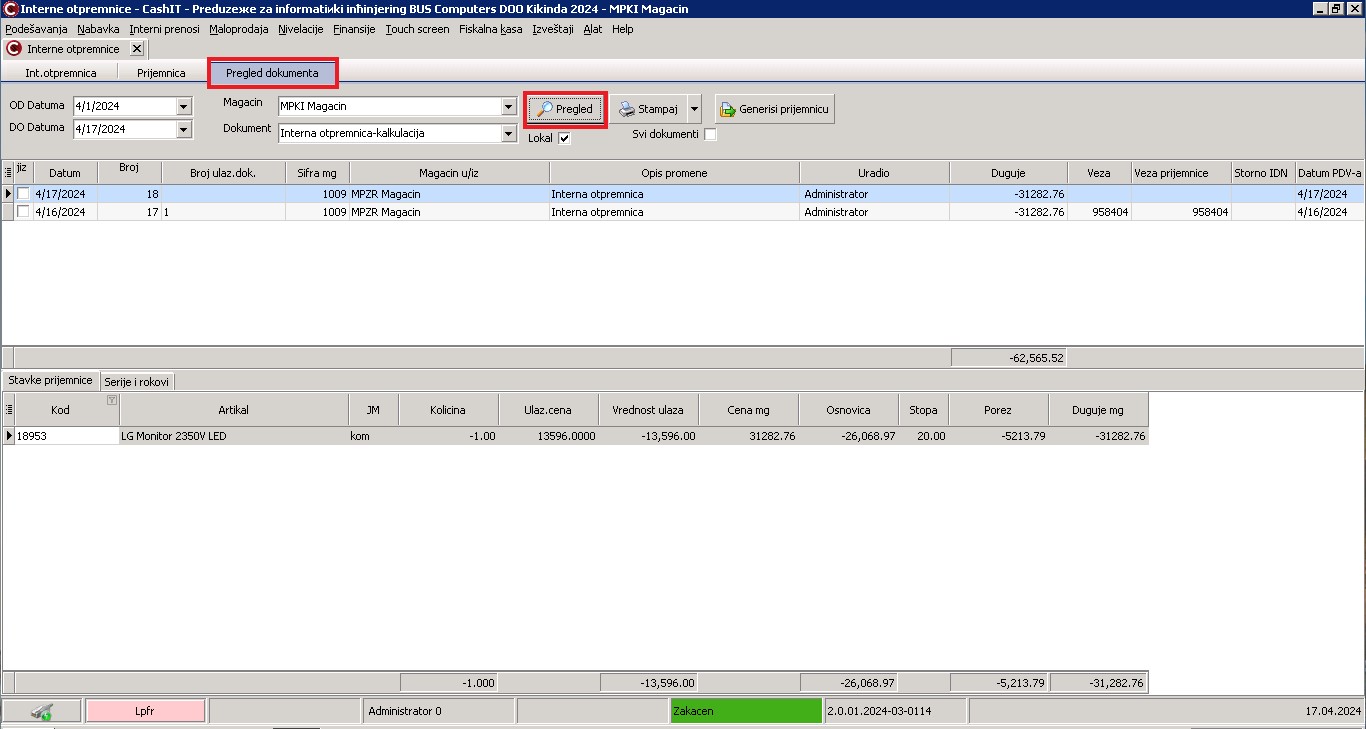
Task: Tick the checkbox for document row 18
Action: pos(23,194)
